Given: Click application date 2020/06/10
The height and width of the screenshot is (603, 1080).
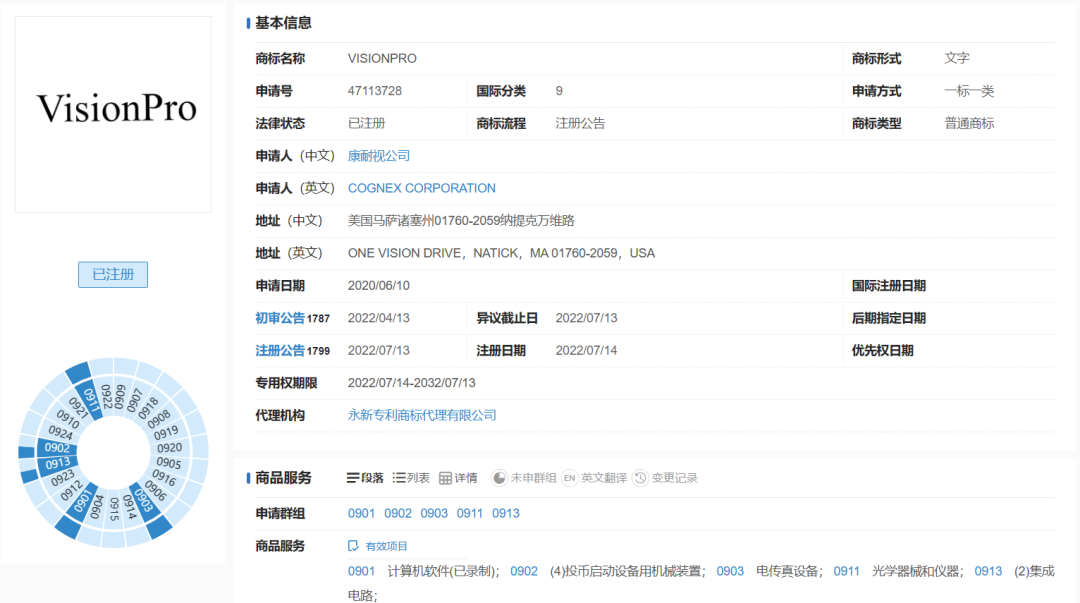Looking at the screenshot, I should tap(379, 285).
